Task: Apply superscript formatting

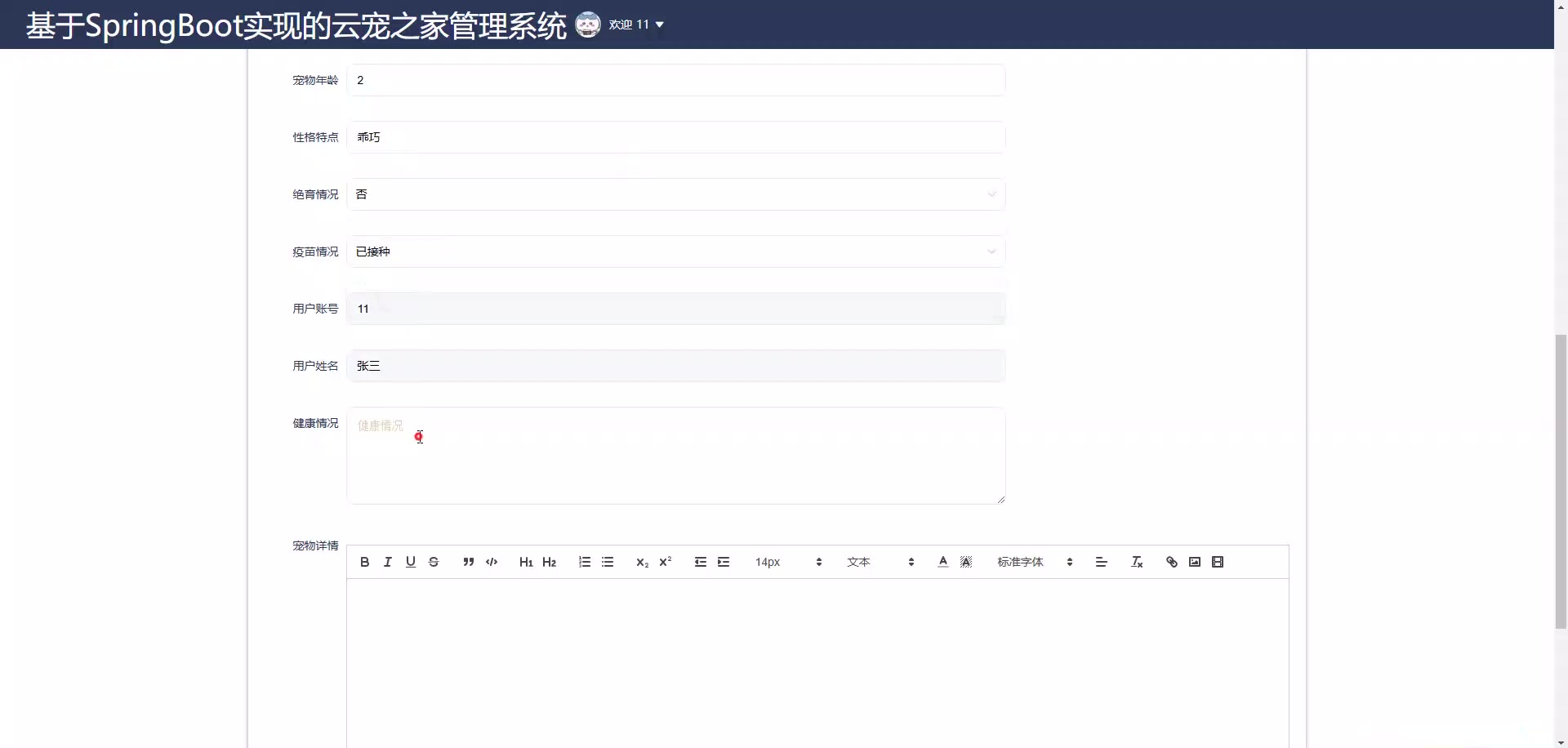Action: (x=666, y=562)
